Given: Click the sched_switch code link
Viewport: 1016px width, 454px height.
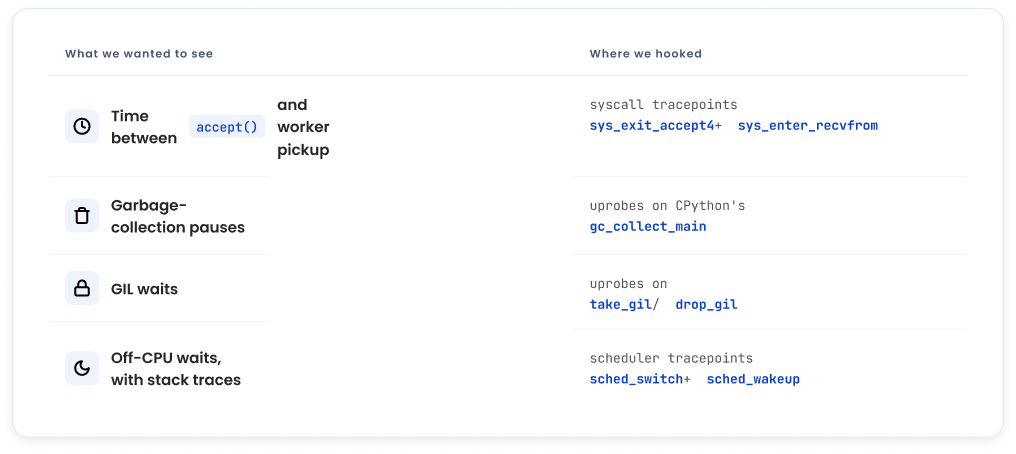Looking at the screenshot, I should click(x=636, y=379).
